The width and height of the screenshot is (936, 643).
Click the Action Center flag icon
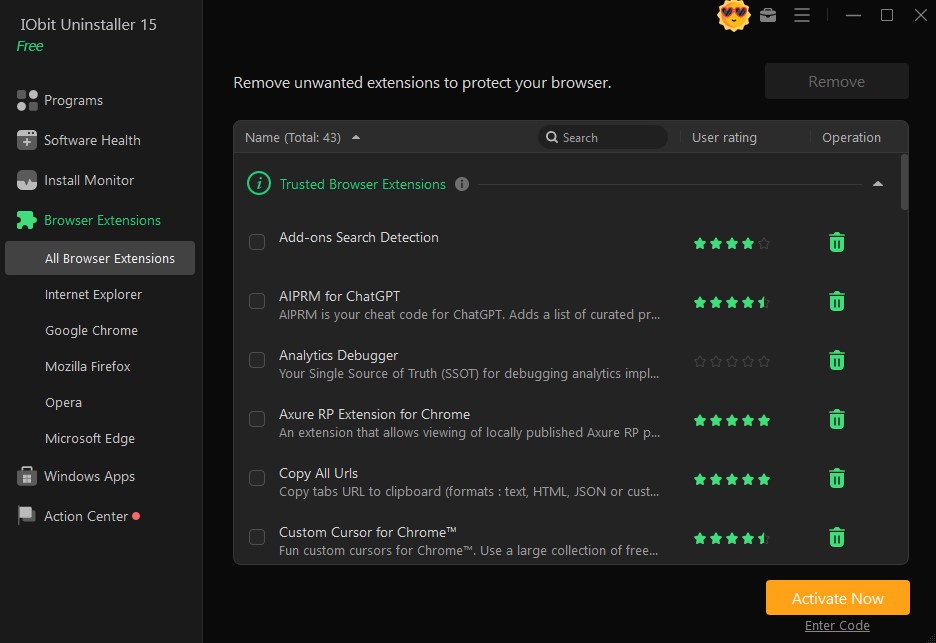coord(24,515)
